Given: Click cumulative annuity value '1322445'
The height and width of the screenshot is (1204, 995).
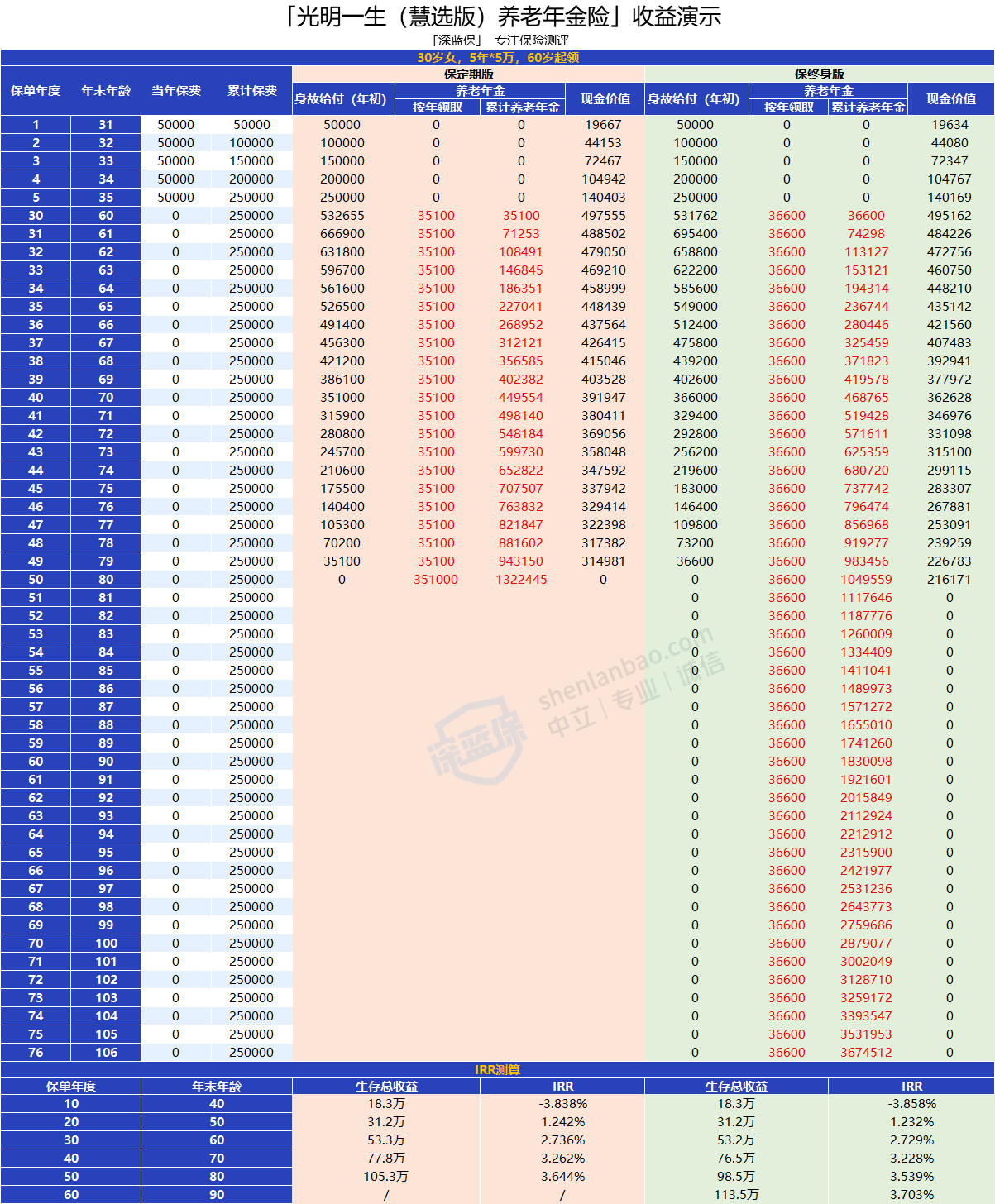Looking at the screenshot, I should click(521, 580).
